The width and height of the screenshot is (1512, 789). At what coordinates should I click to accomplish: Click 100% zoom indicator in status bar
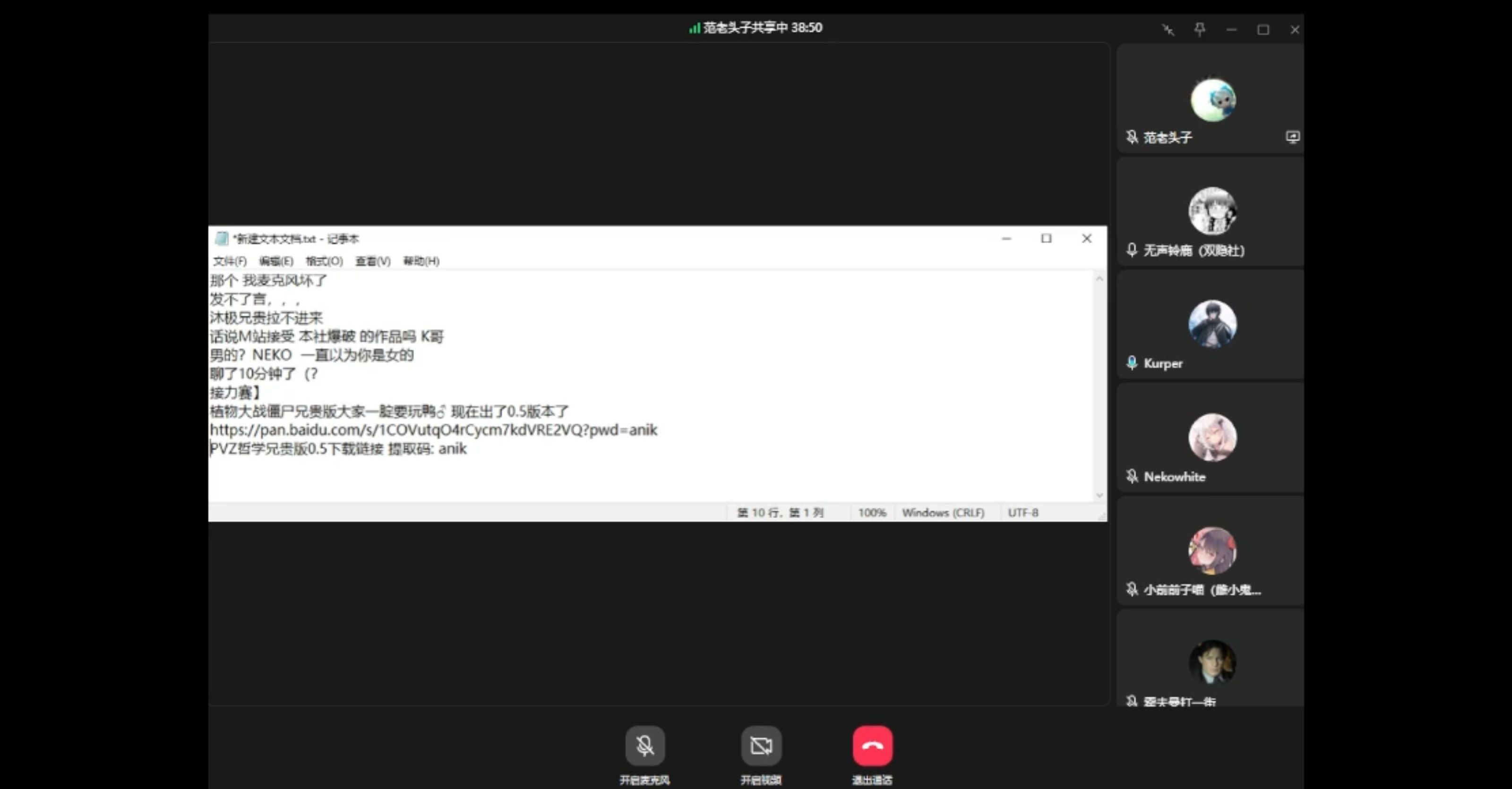872,513
